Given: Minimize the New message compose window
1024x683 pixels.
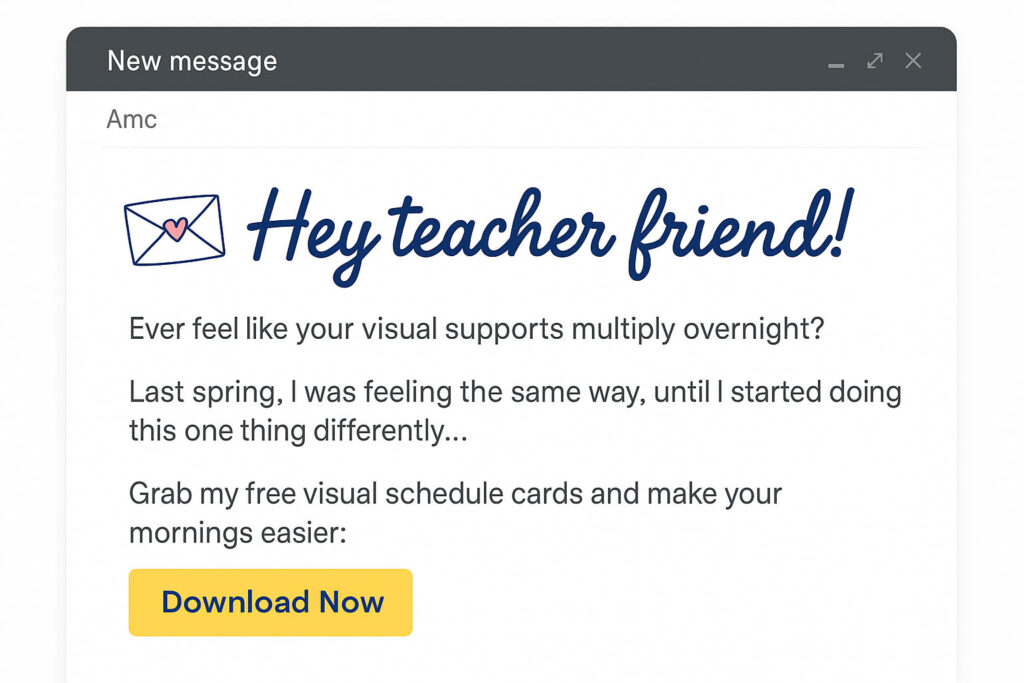Looking at the screenshot, I should coord(837,64).
